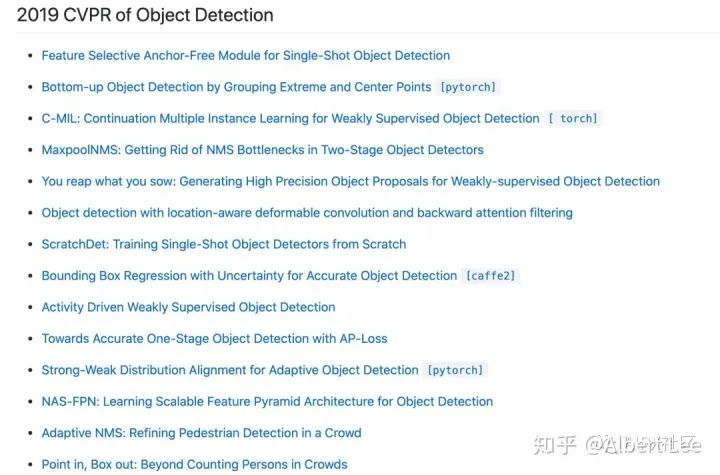Open Activity Driven Weakly Supervised Detection link
The width and height of the screenshot is (720, 475).
189,307
